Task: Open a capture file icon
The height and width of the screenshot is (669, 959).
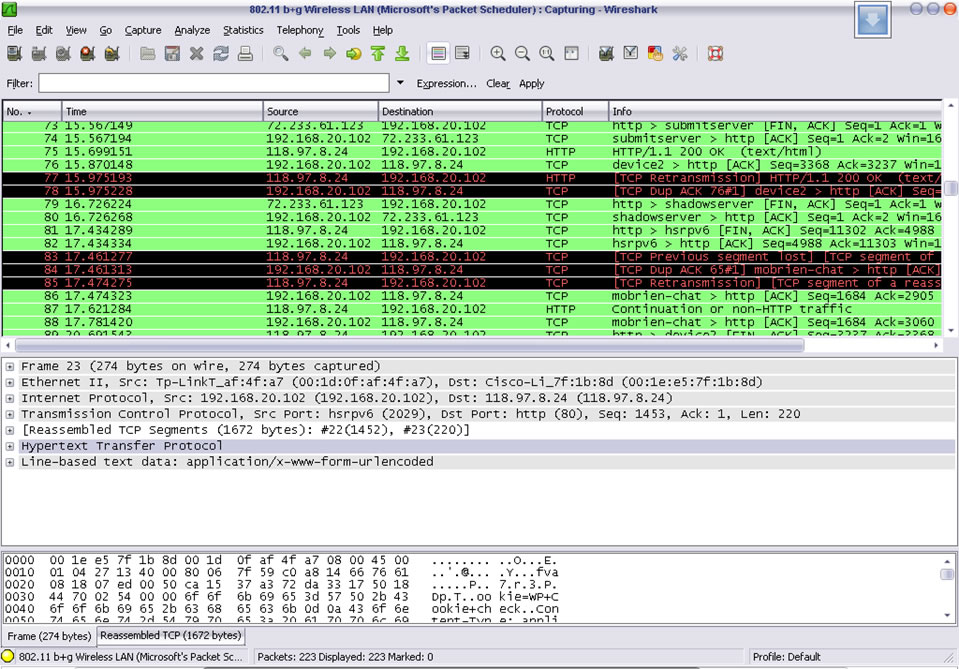Action: (147, 54)
